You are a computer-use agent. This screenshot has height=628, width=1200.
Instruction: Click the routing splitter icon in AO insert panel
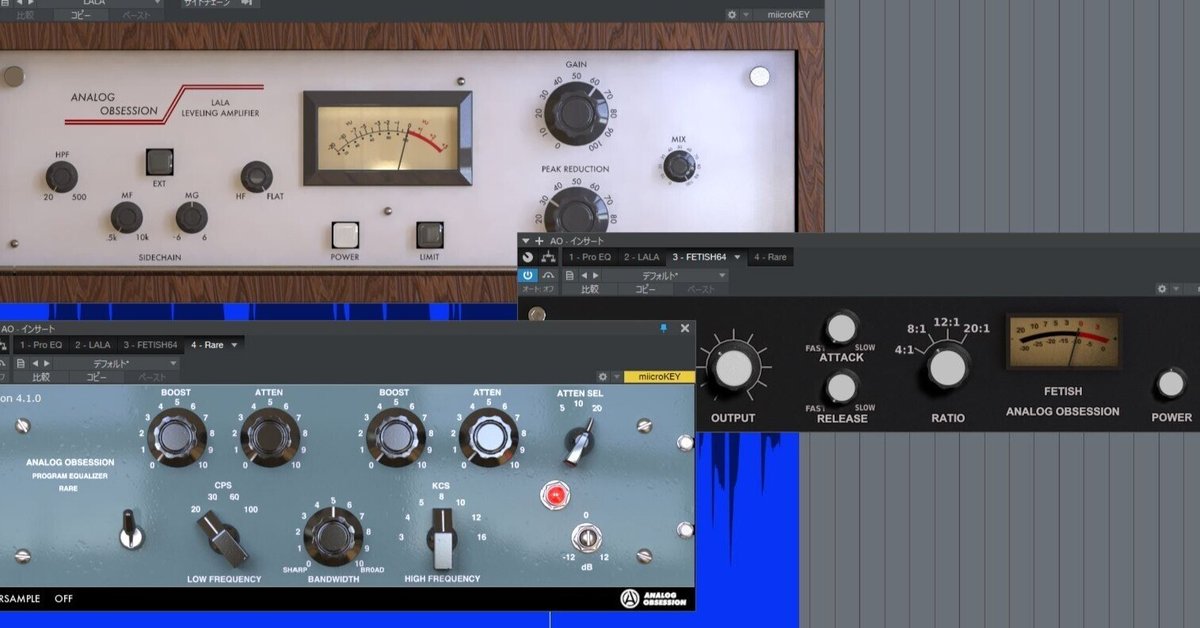(x=551, y=256)
